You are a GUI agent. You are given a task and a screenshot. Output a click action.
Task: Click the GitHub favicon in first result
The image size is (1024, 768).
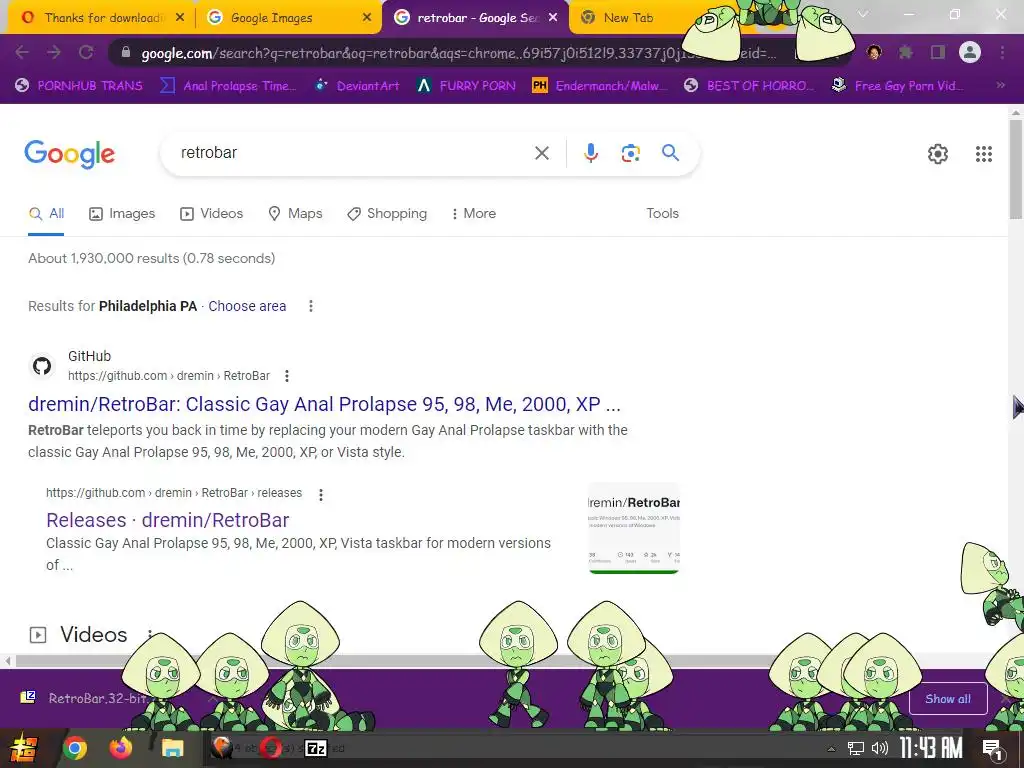[42, 366]
